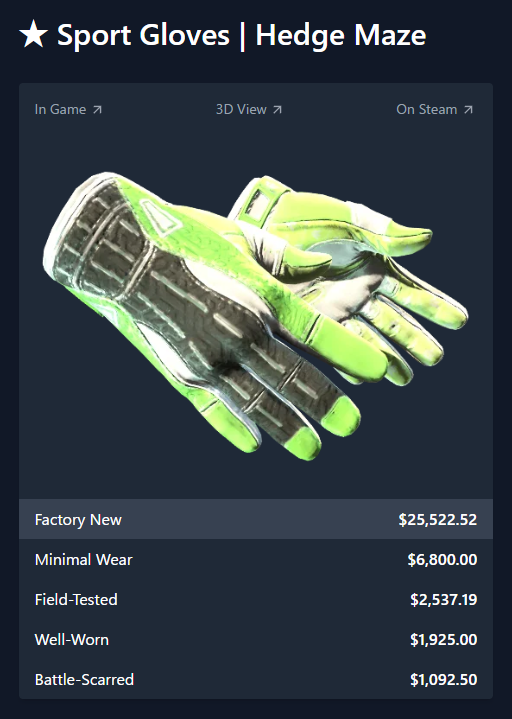This screenshot has height=719, width=512.
Task: Click the star icon before Sport Gloves
Action: point(33,34)
